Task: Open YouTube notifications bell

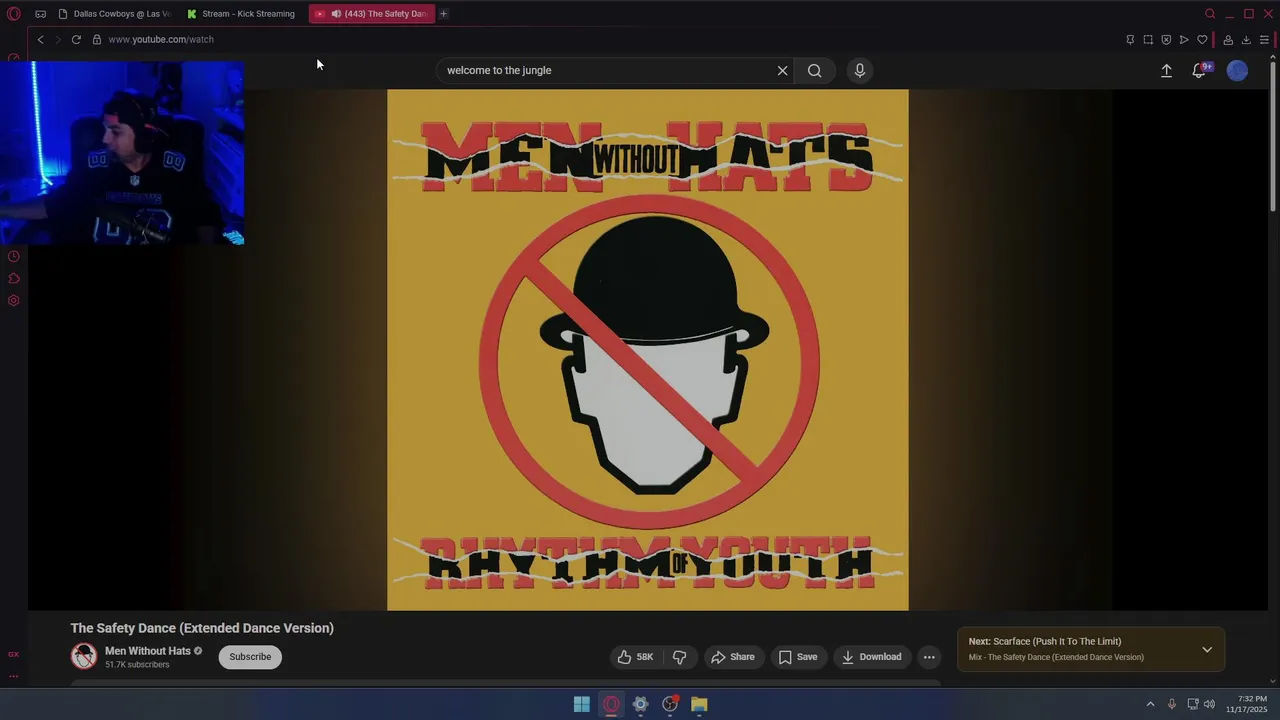Action: coord(1199,70)
